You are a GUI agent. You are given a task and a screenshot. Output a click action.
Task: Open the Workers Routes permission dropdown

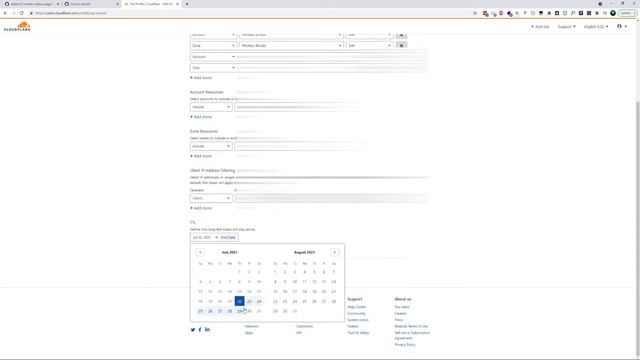pyautogui.click(x=291, y=46)
